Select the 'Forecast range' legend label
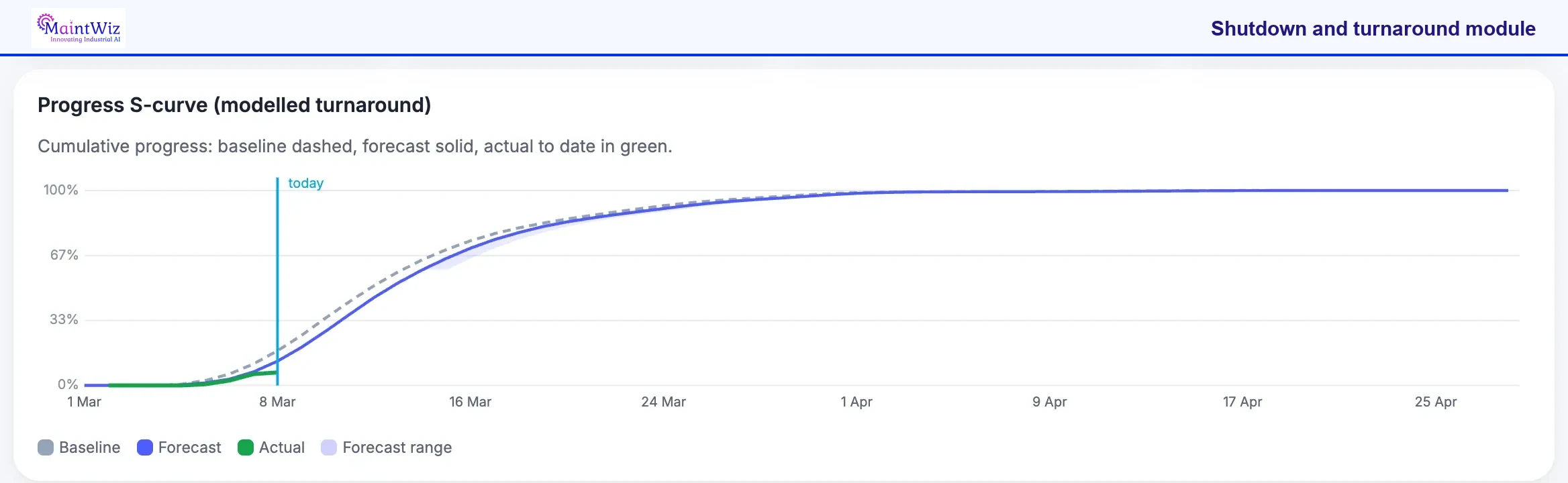Screen dimensions: 1568x483 click(397, 447)
